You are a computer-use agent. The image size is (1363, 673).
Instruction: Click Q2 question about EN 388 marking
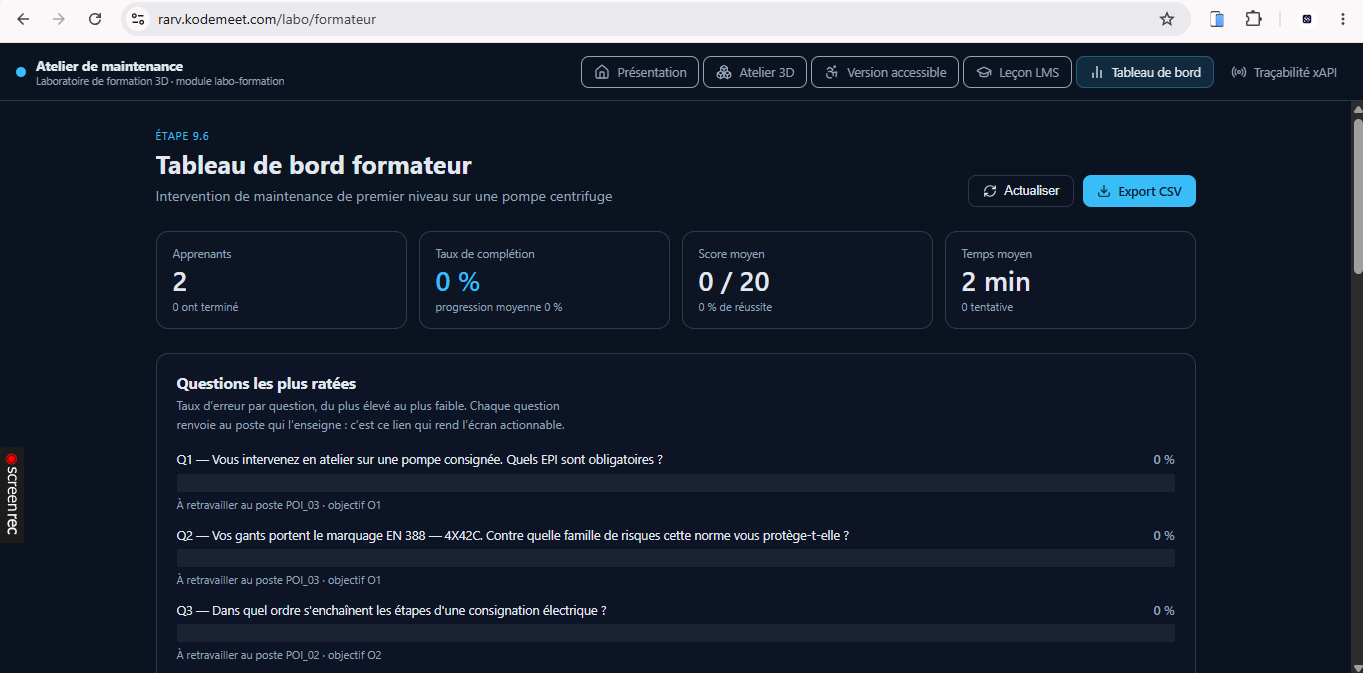(x=512, y=536)
